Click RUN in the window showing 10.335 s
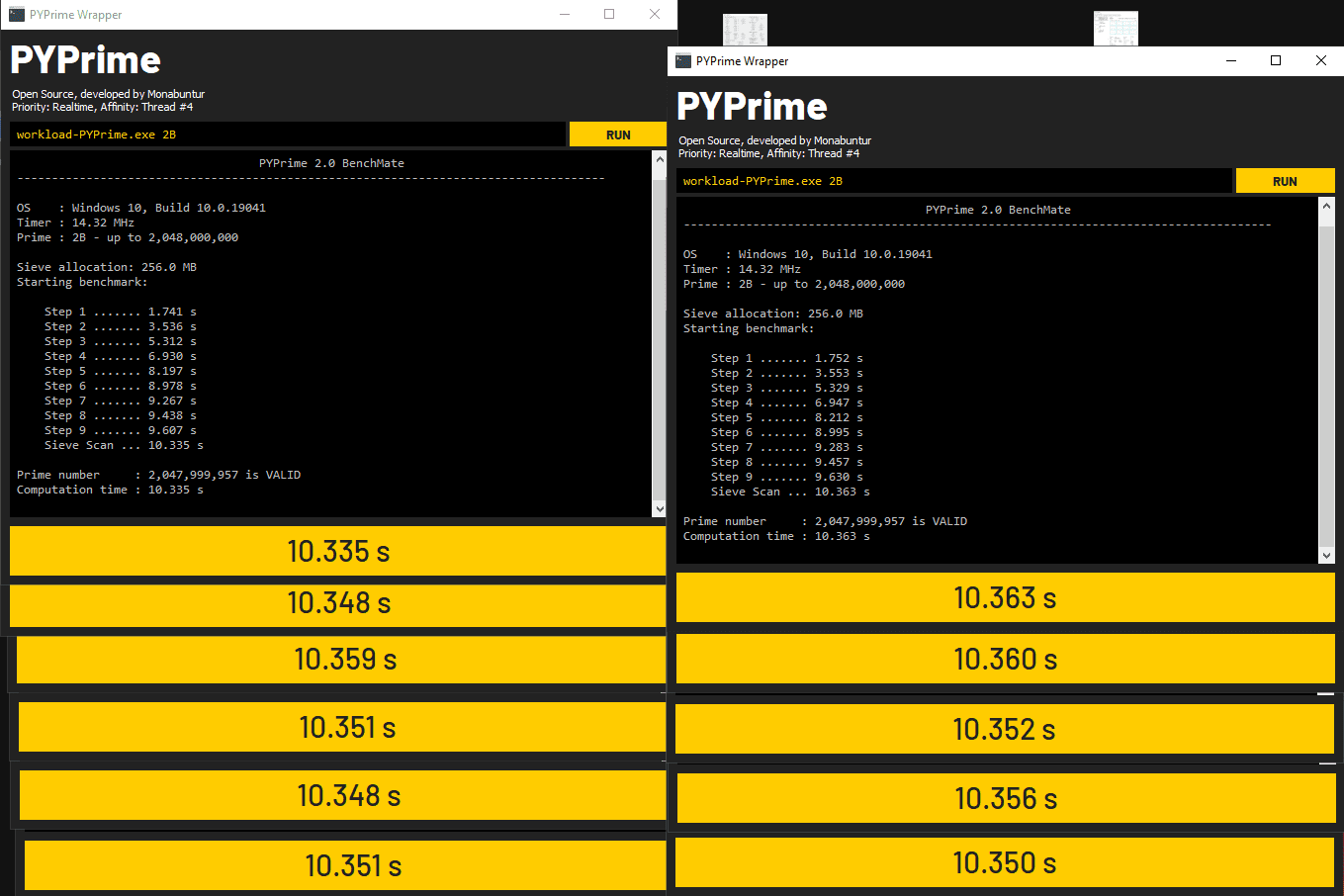Image resolution: width=1344 pixels, height=896 pixels. 618,134
